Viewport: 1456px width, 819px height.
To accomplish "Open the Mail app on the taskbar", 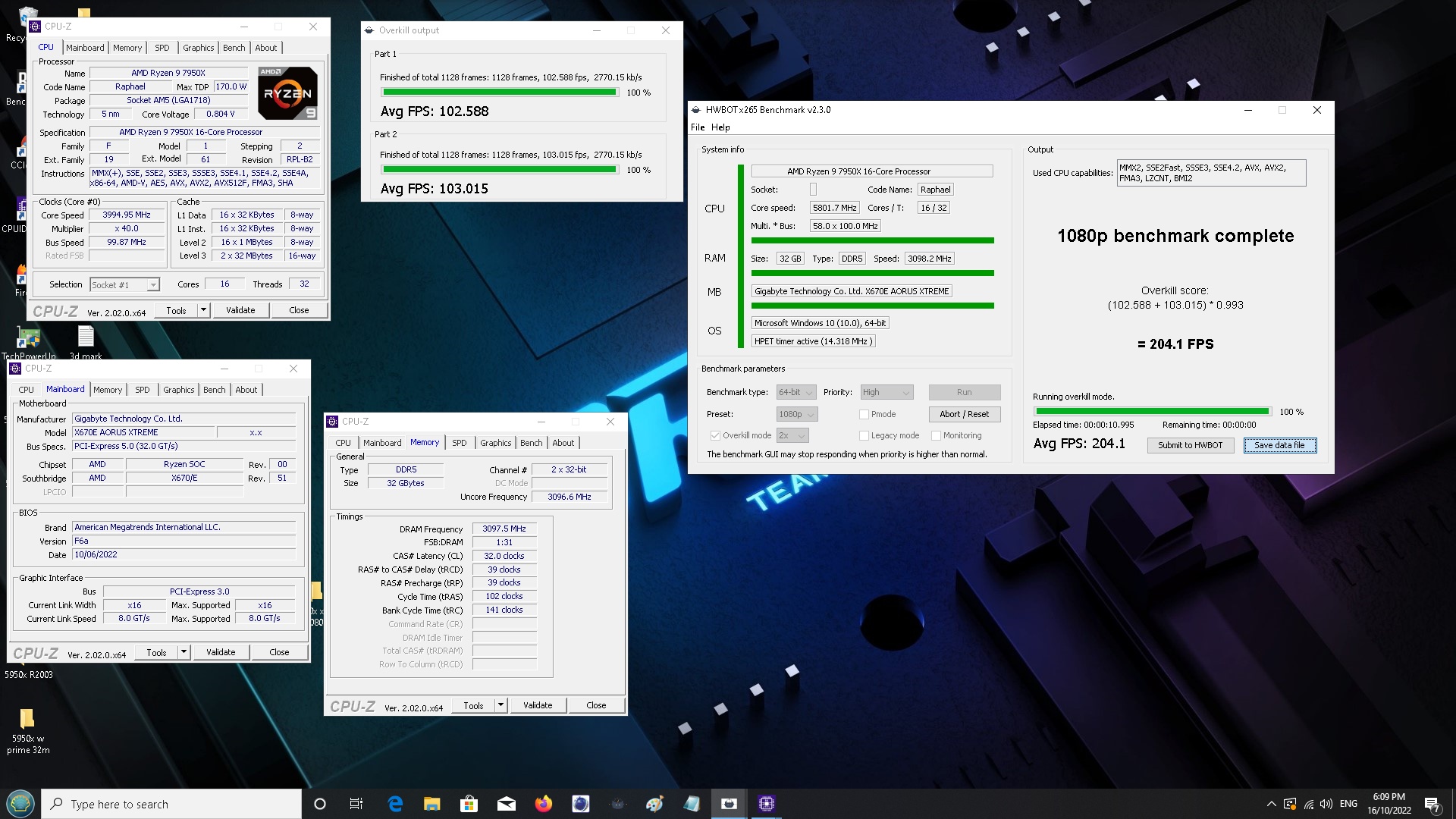I will (506, 804).
